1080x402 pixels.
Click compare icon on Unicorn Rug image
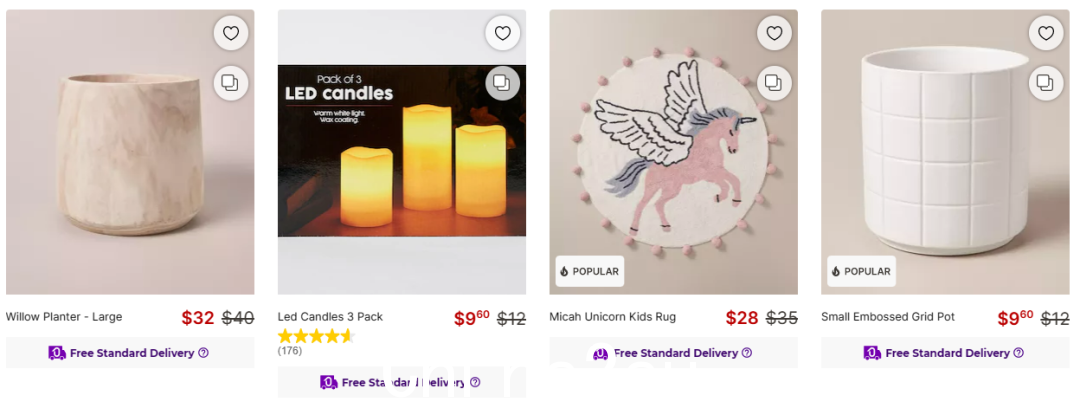774,83
